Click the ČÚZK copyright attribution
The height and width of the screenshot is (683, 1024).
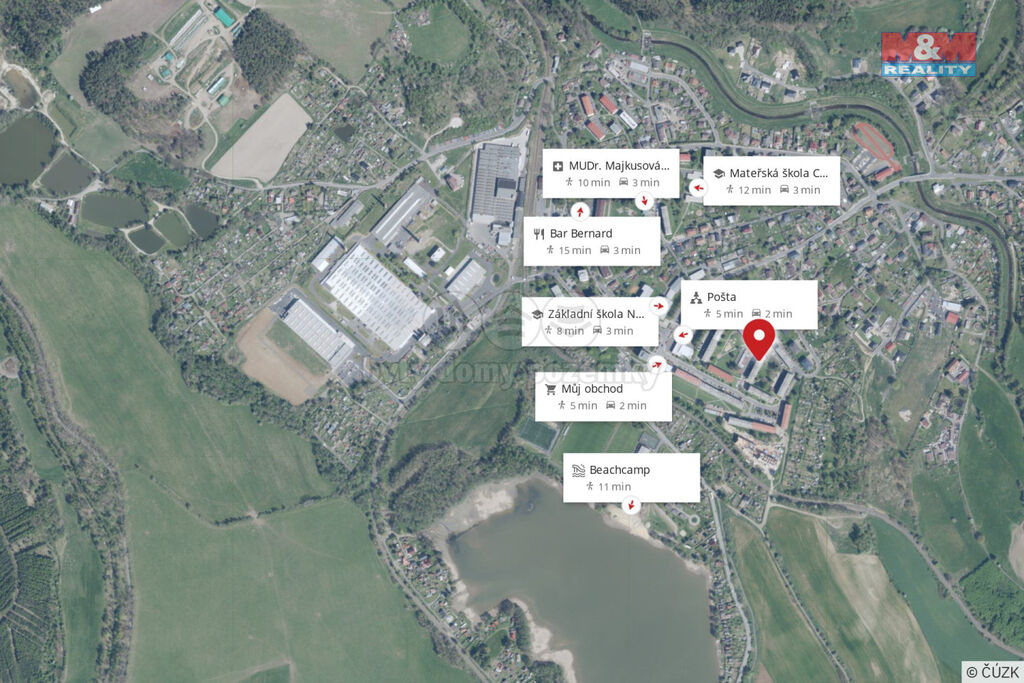(992, 672)
